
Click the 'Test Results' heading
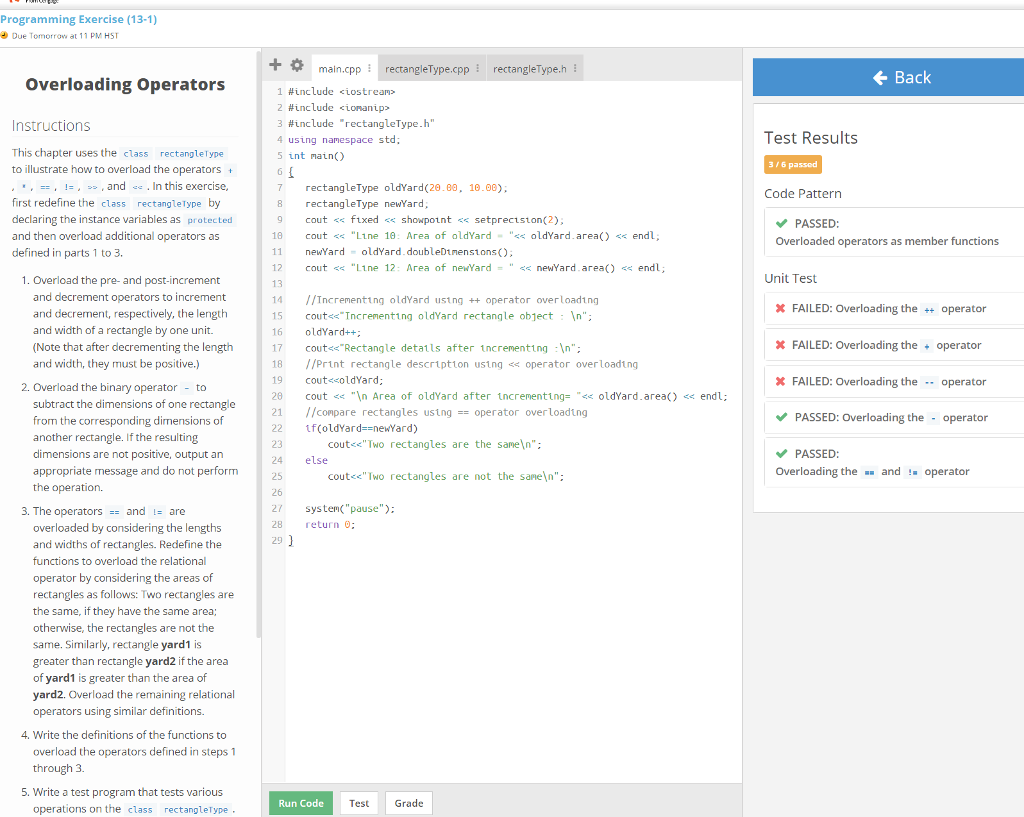click(810, 138)
